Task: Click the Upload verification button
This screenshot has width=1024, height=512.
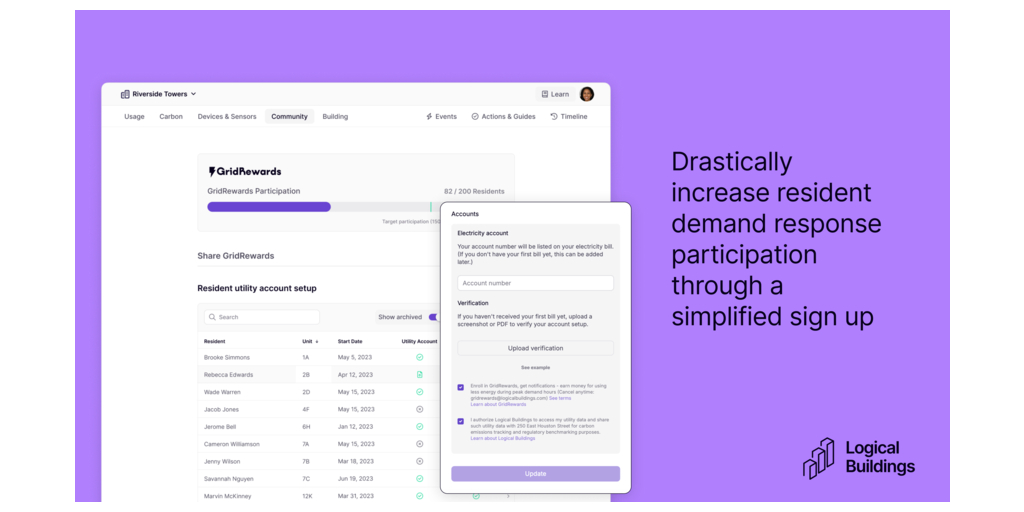Action: tap(535, 348)
